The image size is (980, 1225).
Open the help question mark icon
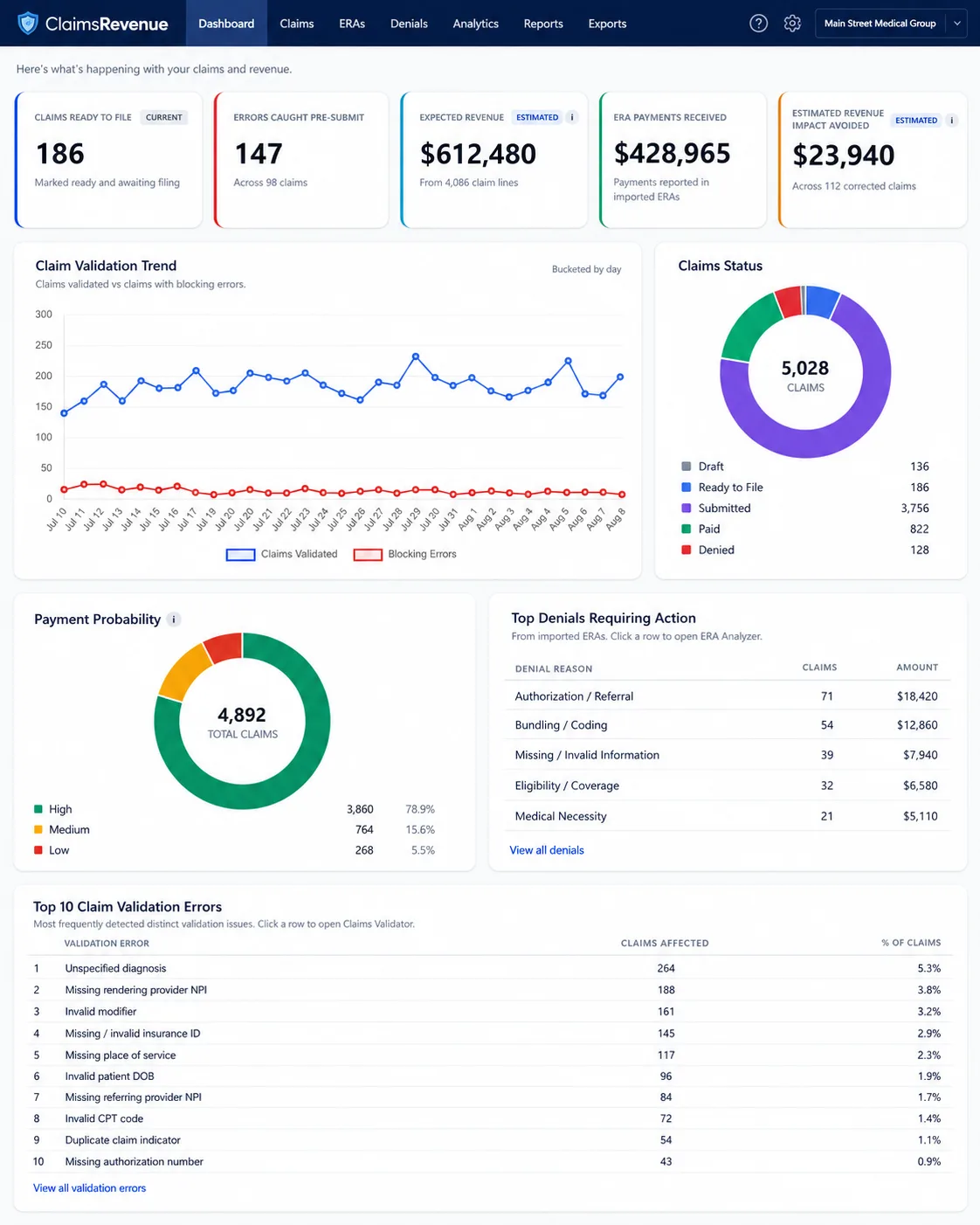pos(759,24)
